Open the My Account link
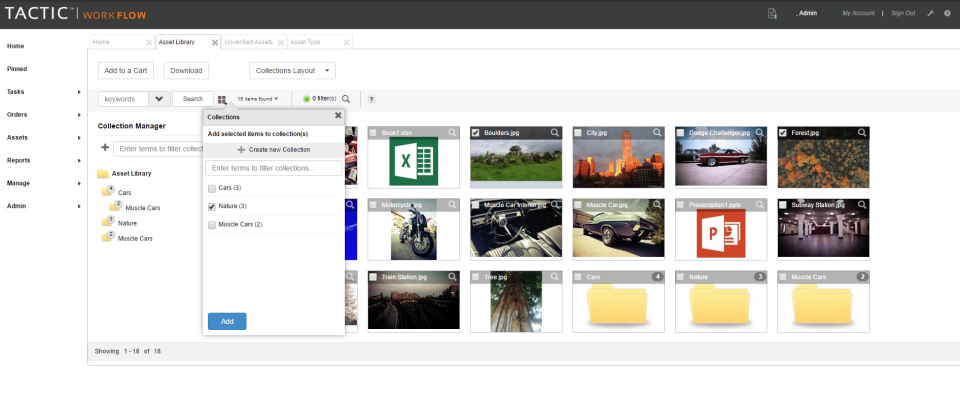Image resolution: width=960 pixels, height=395 pixels. [x=858, y=13]
